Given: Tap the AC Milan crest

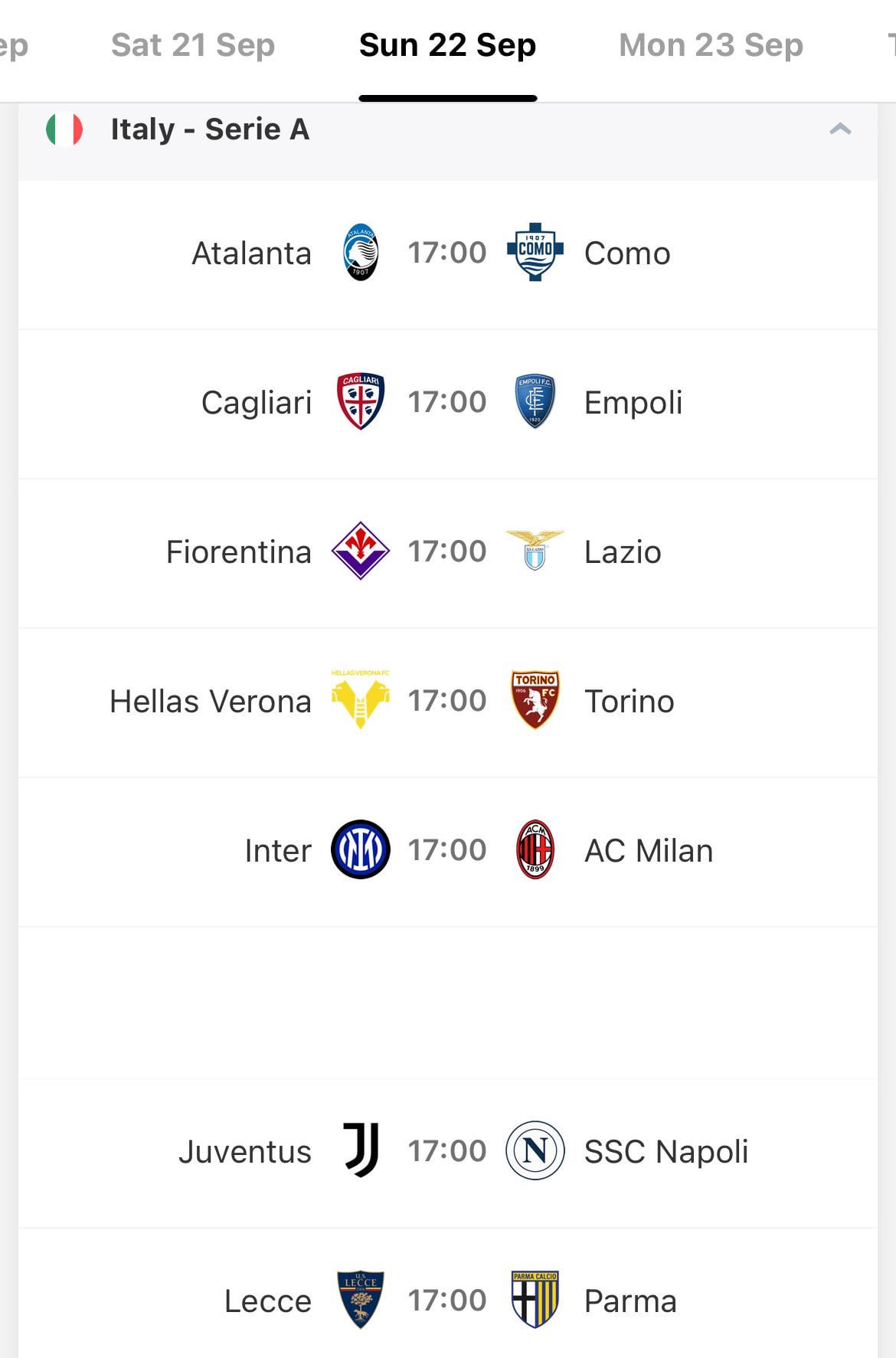Looking at the screenshot, I should point(535,849).
